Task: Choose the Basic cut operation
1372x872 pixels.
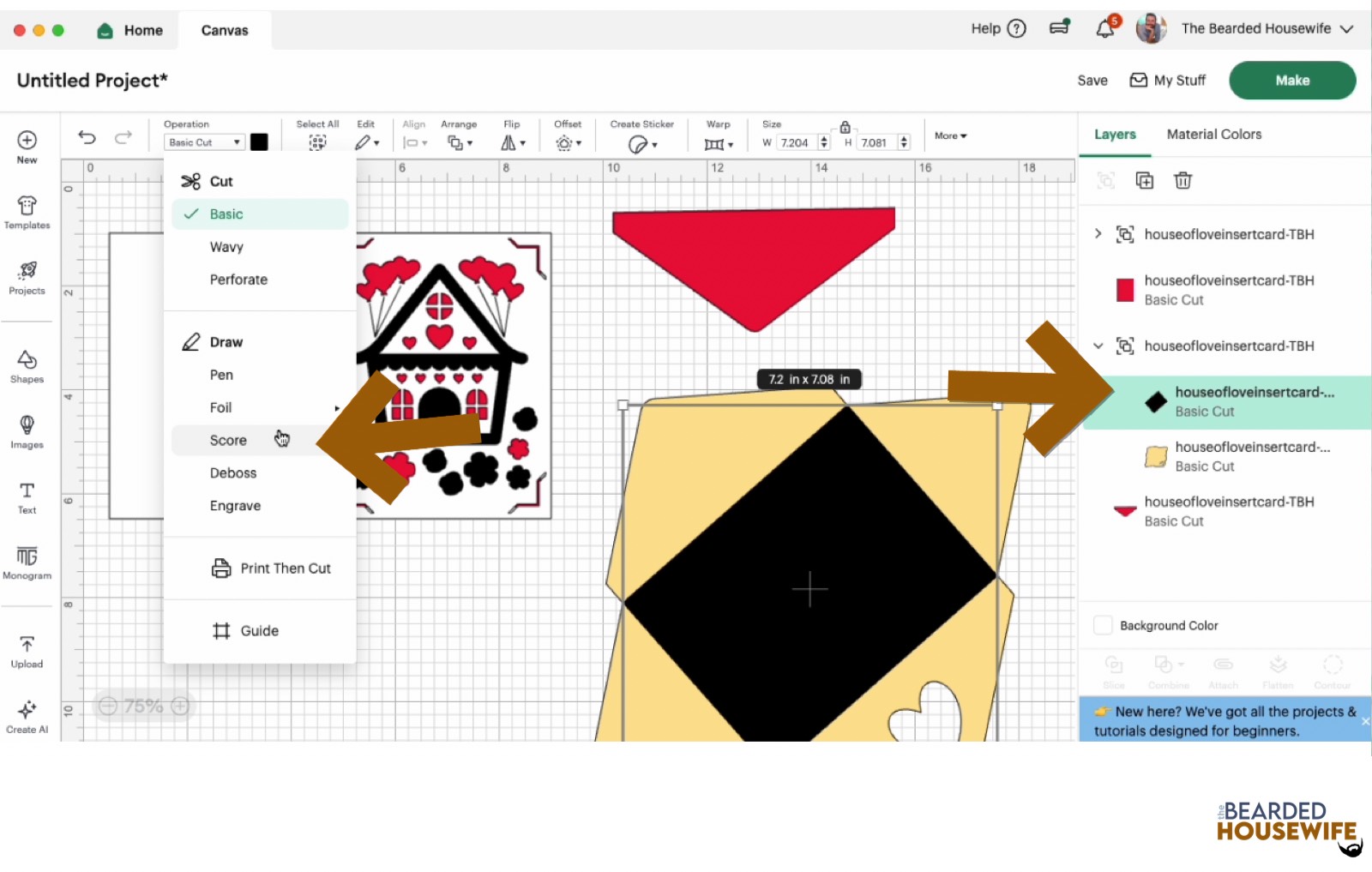Action: (x=260, y=214)
